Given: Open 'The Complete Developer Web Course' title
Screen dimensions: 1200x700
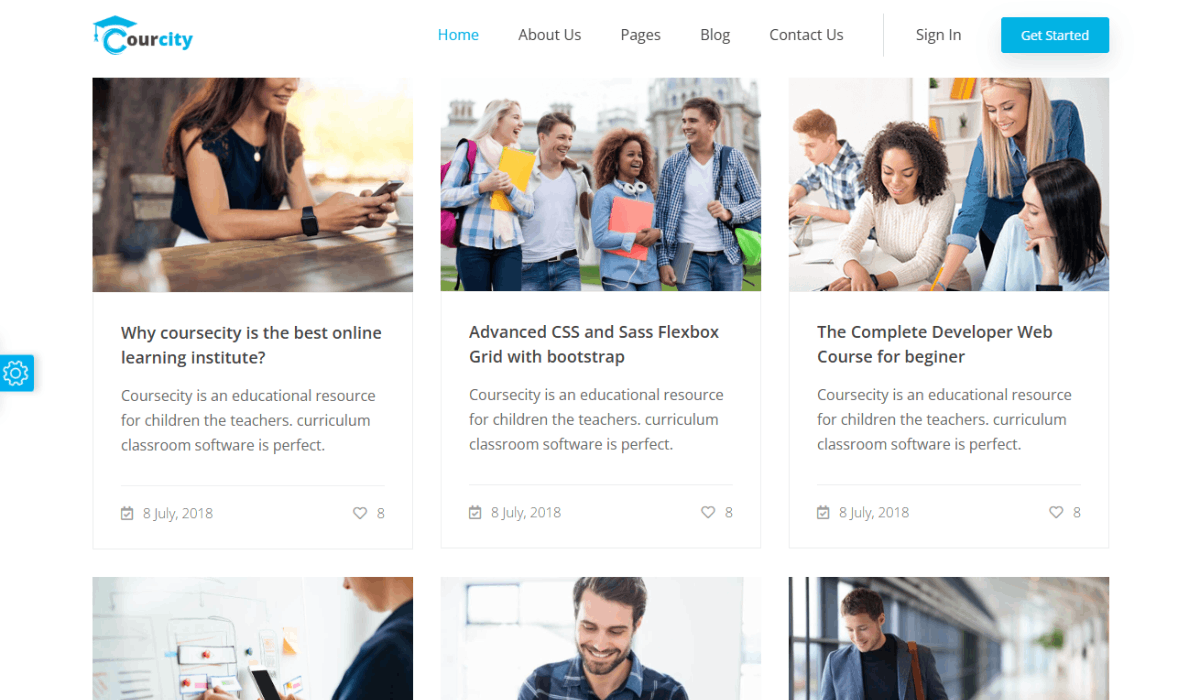Looking at the screenshot, I should [x=935, y=344].
